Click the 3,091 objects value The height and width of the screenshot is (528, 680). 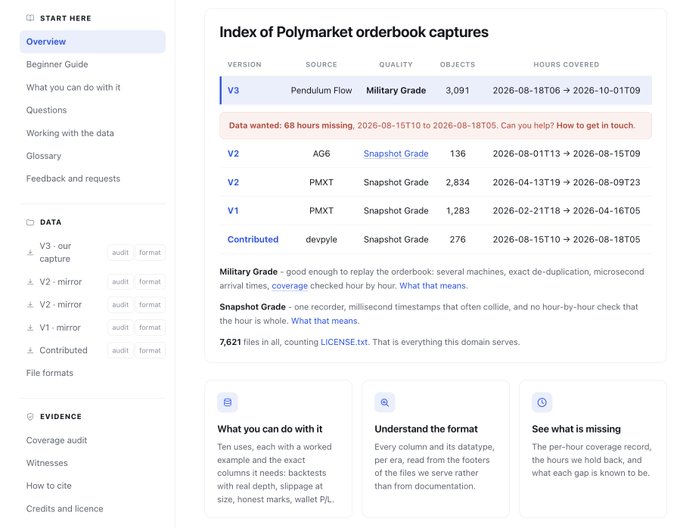pyautogui.click(x=458, y=90)
